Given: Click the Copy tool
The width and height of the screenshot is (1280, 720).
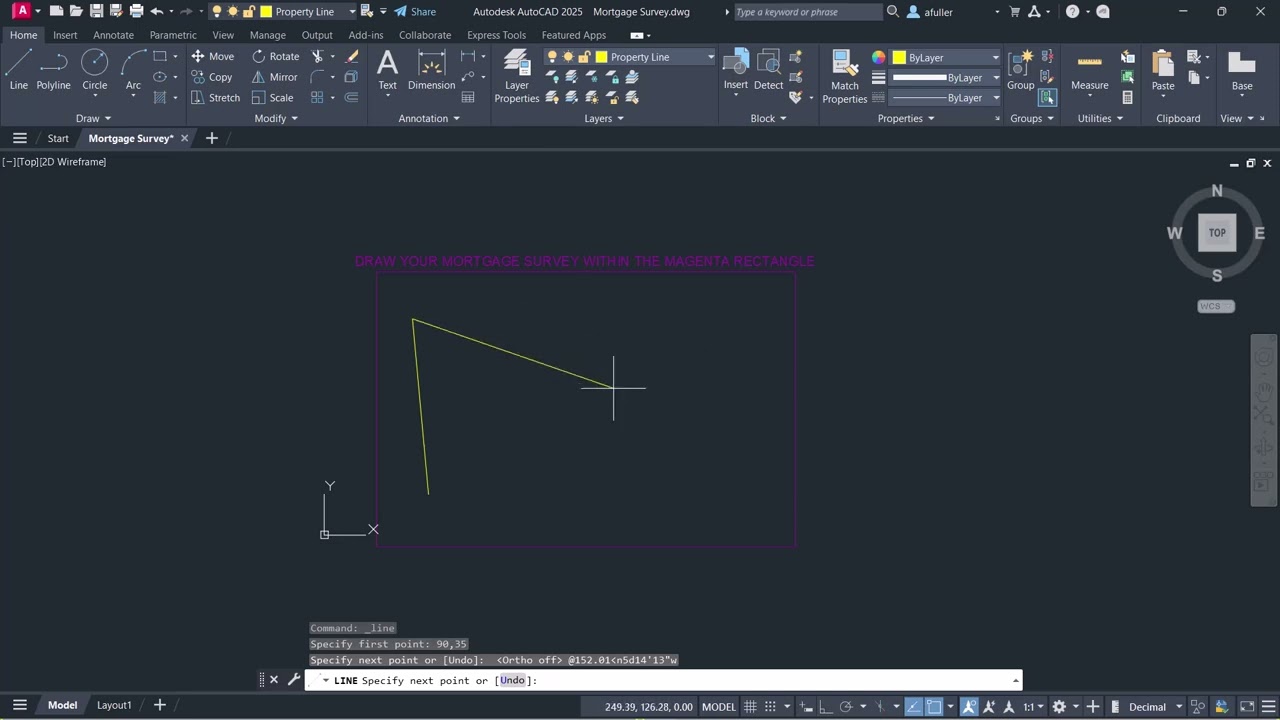Looking at the screenshot, I should tap(211, 77).
